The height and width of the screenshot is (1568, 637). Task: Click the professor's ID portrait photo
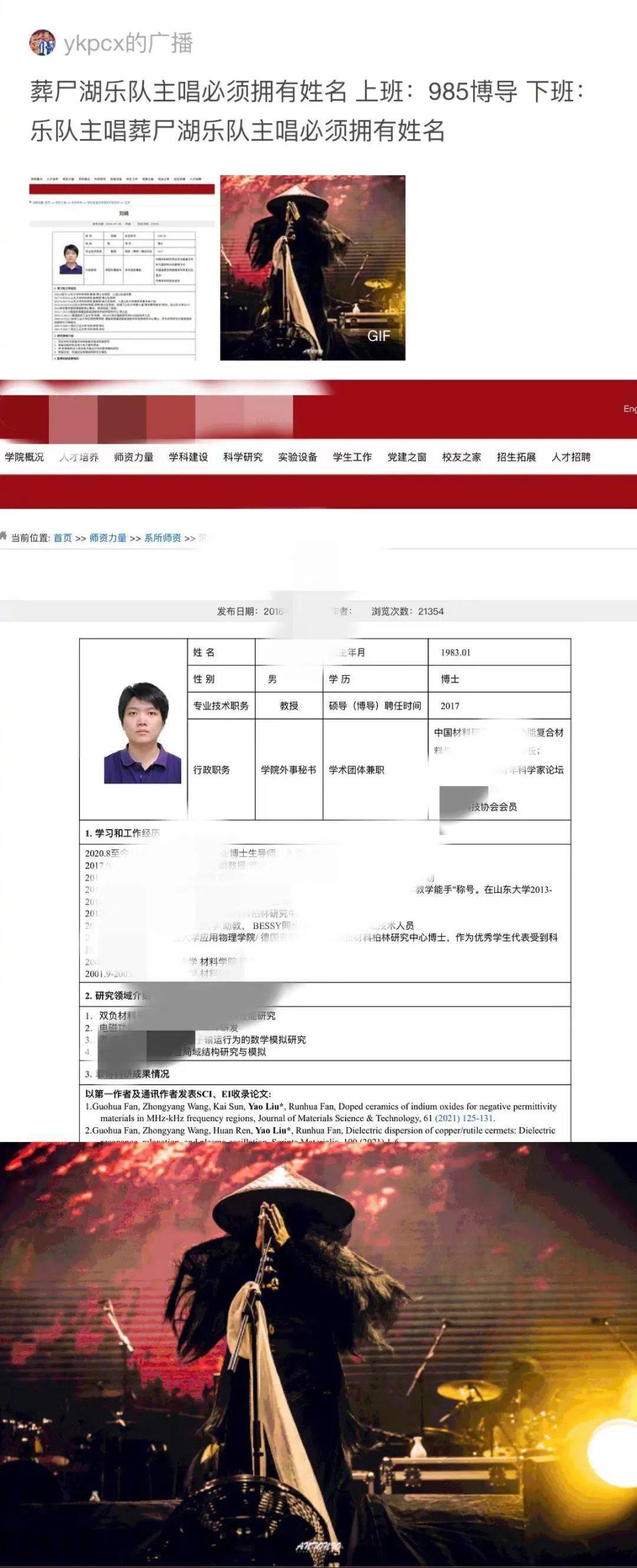click(x=143, y=732)
